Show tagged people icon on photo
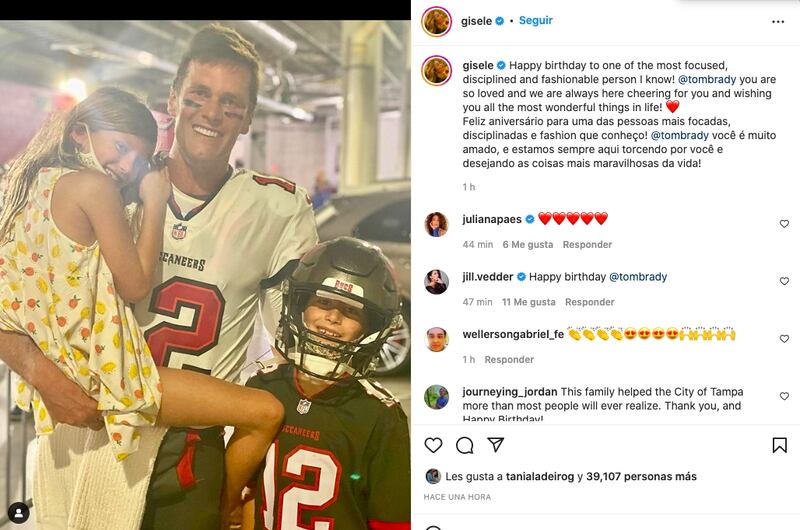This screenshot has height=530, width=800. [x=19, y=513]
